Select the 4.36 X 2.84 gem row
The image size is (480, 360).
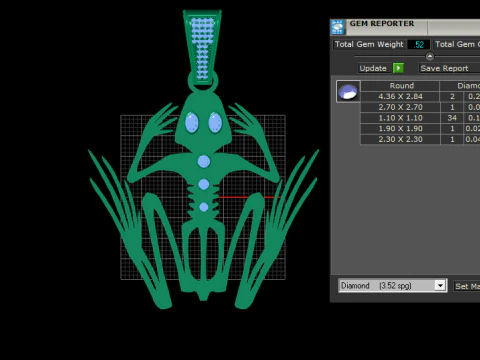click(420, 96)
